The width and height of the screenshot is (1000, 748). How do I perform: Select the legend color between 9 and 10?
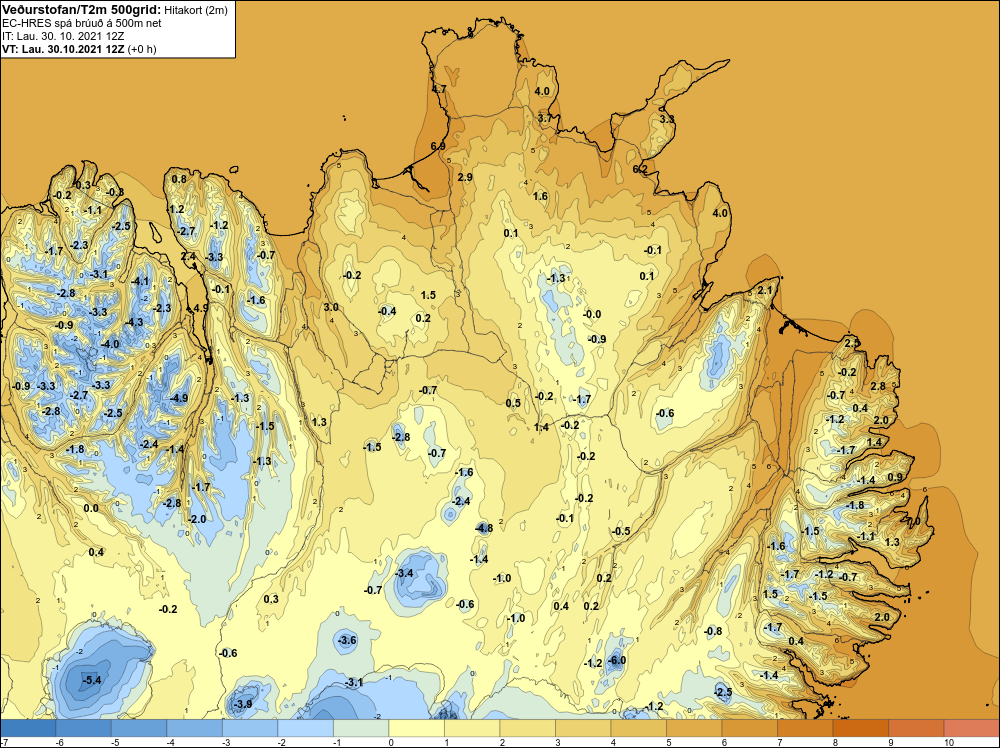coord(916,728)
